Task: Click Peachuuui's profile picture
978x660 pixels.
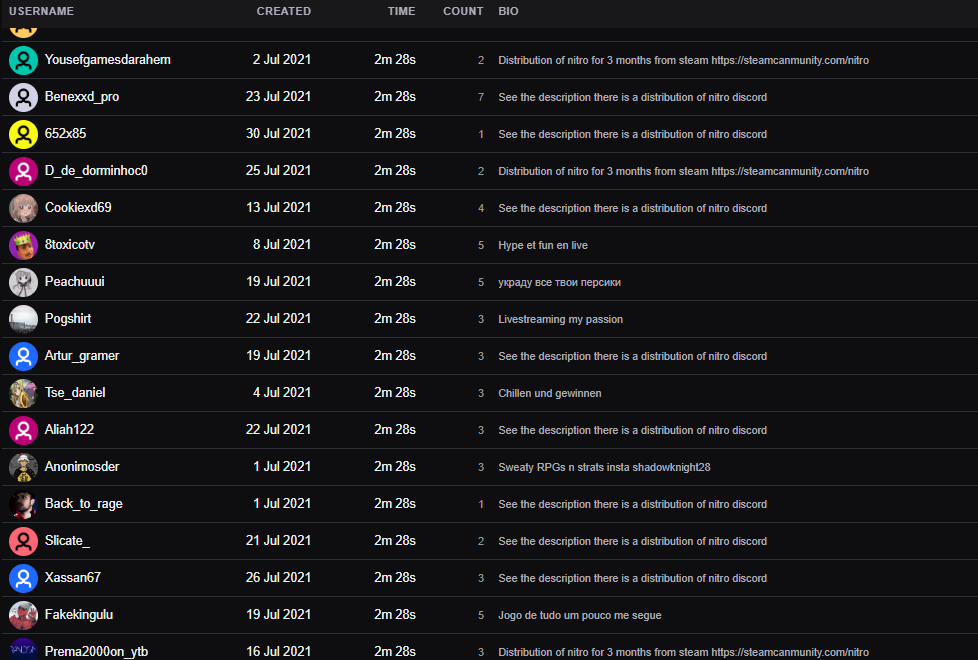Action: [x=23, y=282]
